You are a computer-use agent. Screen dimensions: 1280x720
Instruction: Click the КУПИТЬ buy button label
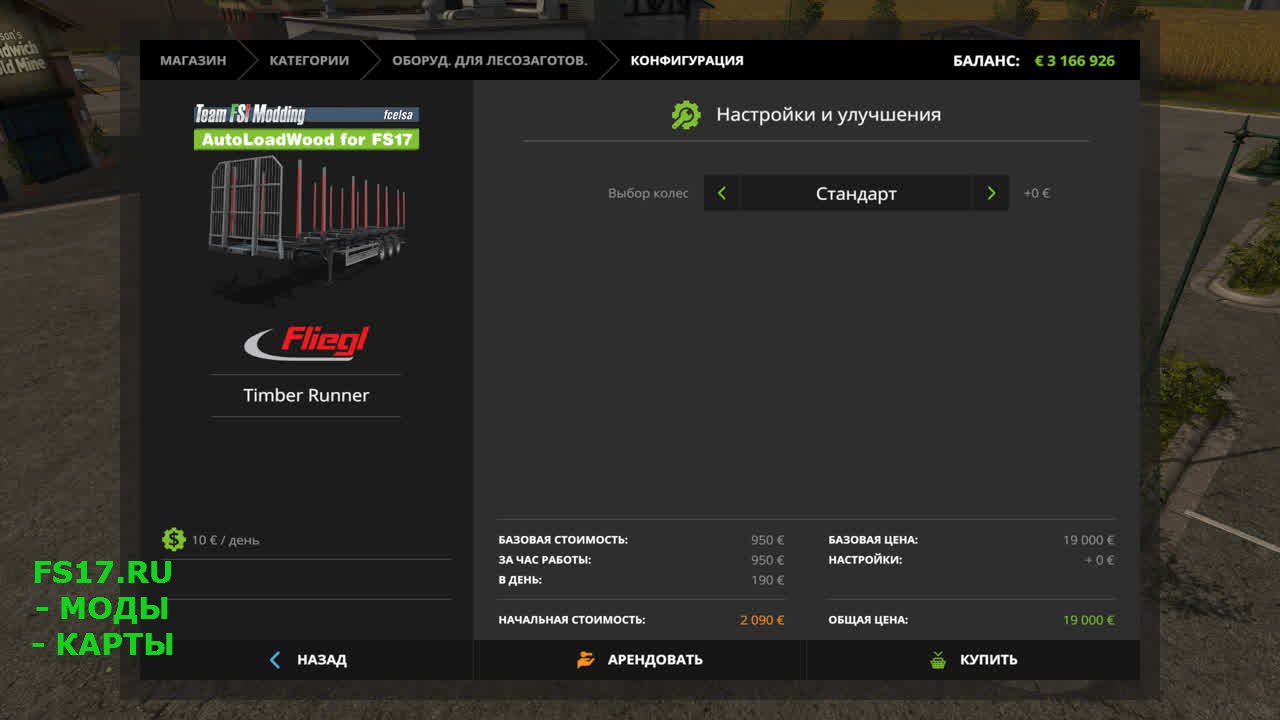tap(989, 660)
